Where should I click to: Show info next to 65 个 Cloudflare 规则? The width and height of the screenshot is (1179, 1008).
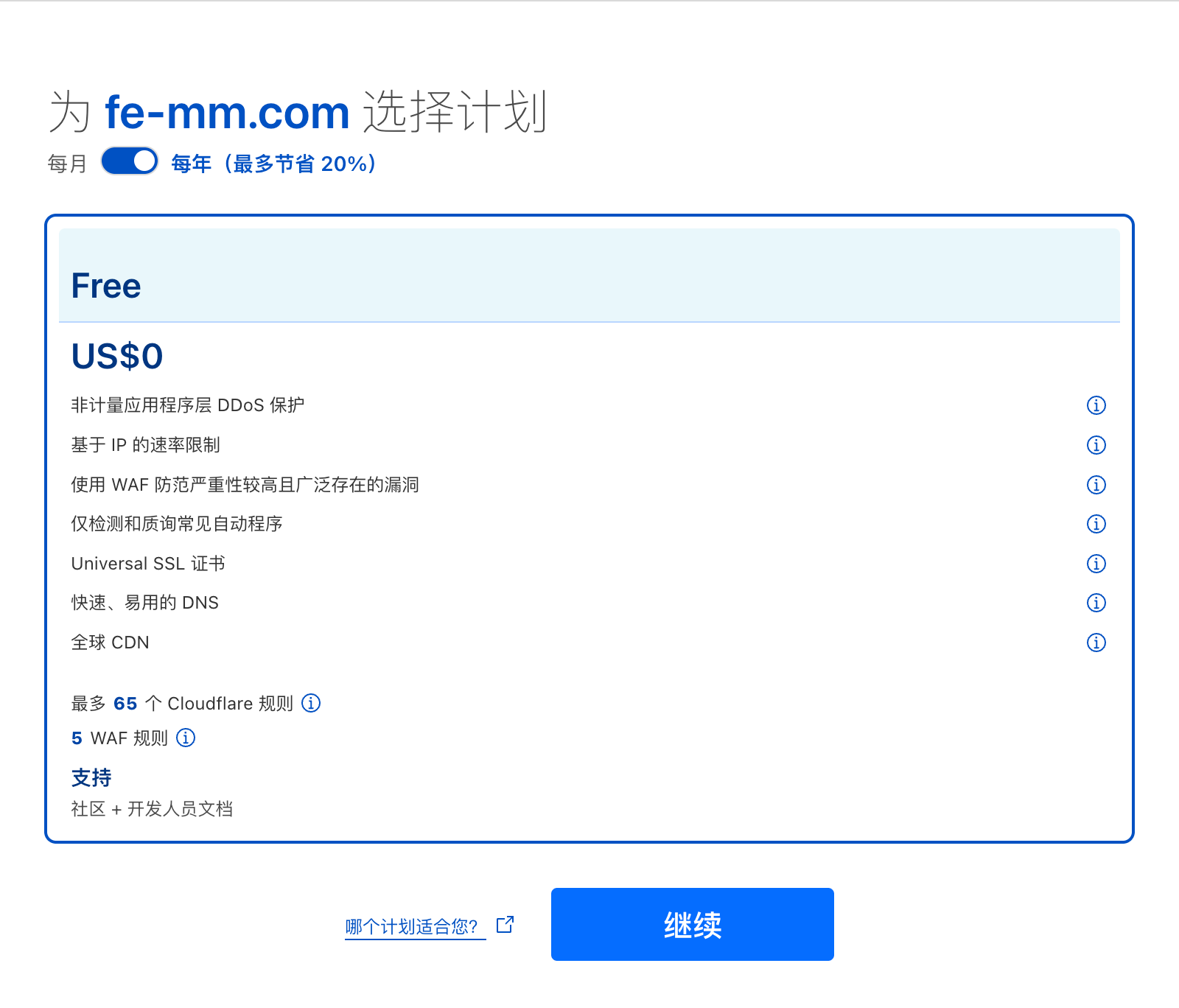tap(311, 703)
